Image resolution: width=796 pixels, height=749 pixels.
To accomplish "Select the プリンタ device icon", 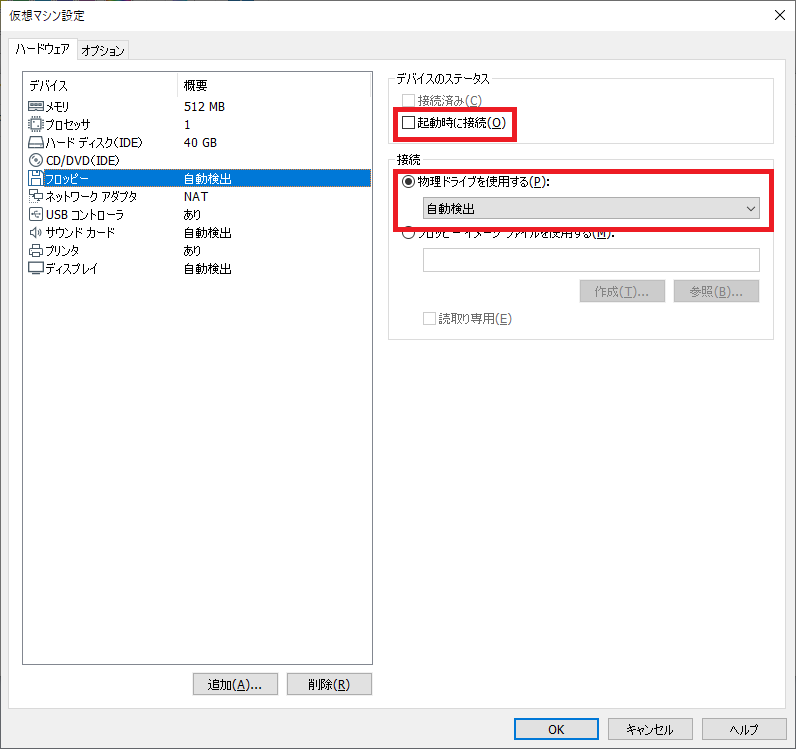I will click(x=36, y=251).
